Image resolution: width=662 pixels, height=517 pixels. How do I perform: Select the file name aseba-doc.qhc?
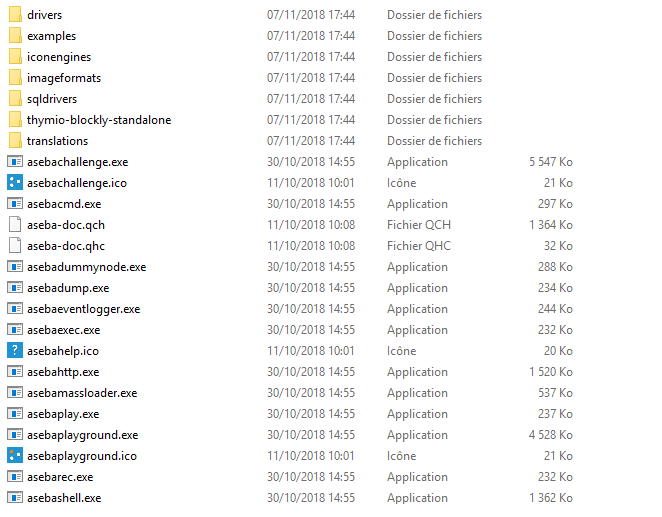pos(66,246)
